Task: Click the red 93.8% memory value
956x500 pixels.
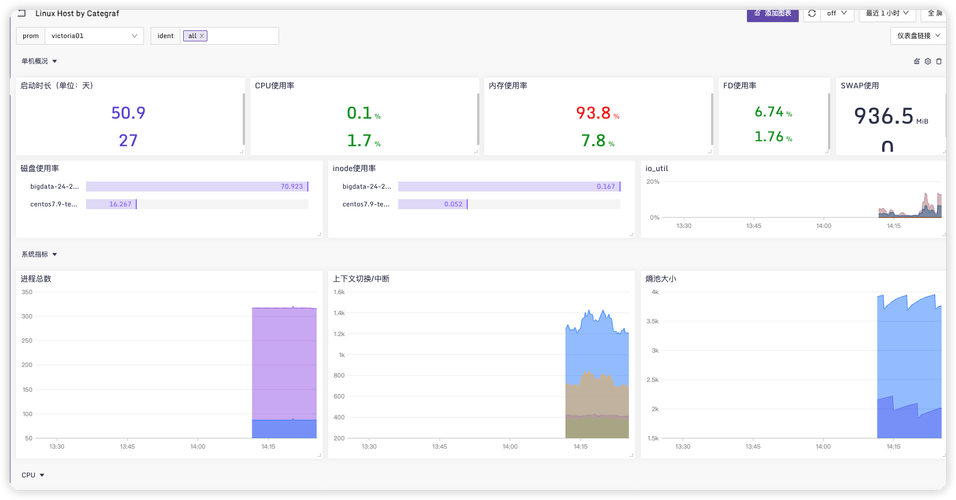Action: pos(598,113)
